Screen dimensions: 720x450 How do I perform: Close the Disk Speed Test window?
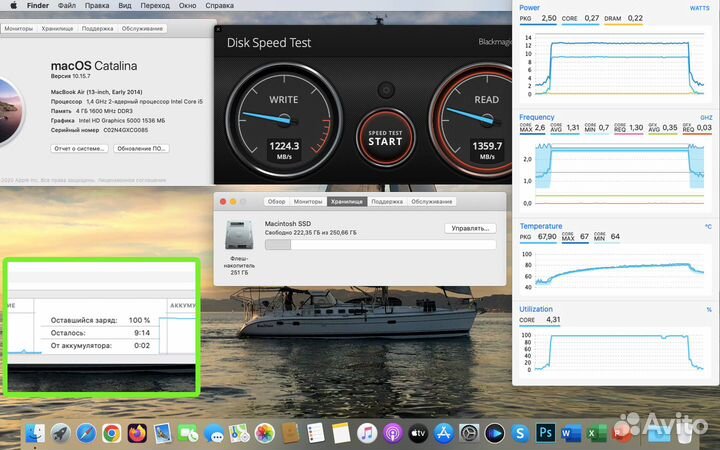[x=218, y=29]
